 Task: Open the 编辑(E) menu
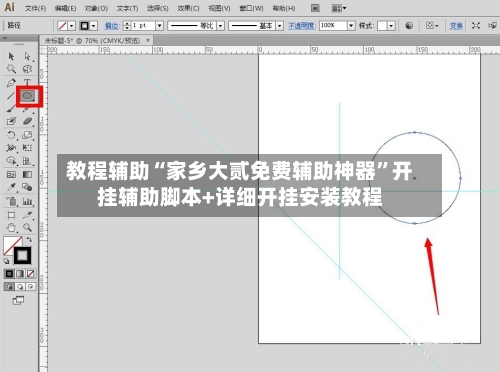(x=66, y=8)
